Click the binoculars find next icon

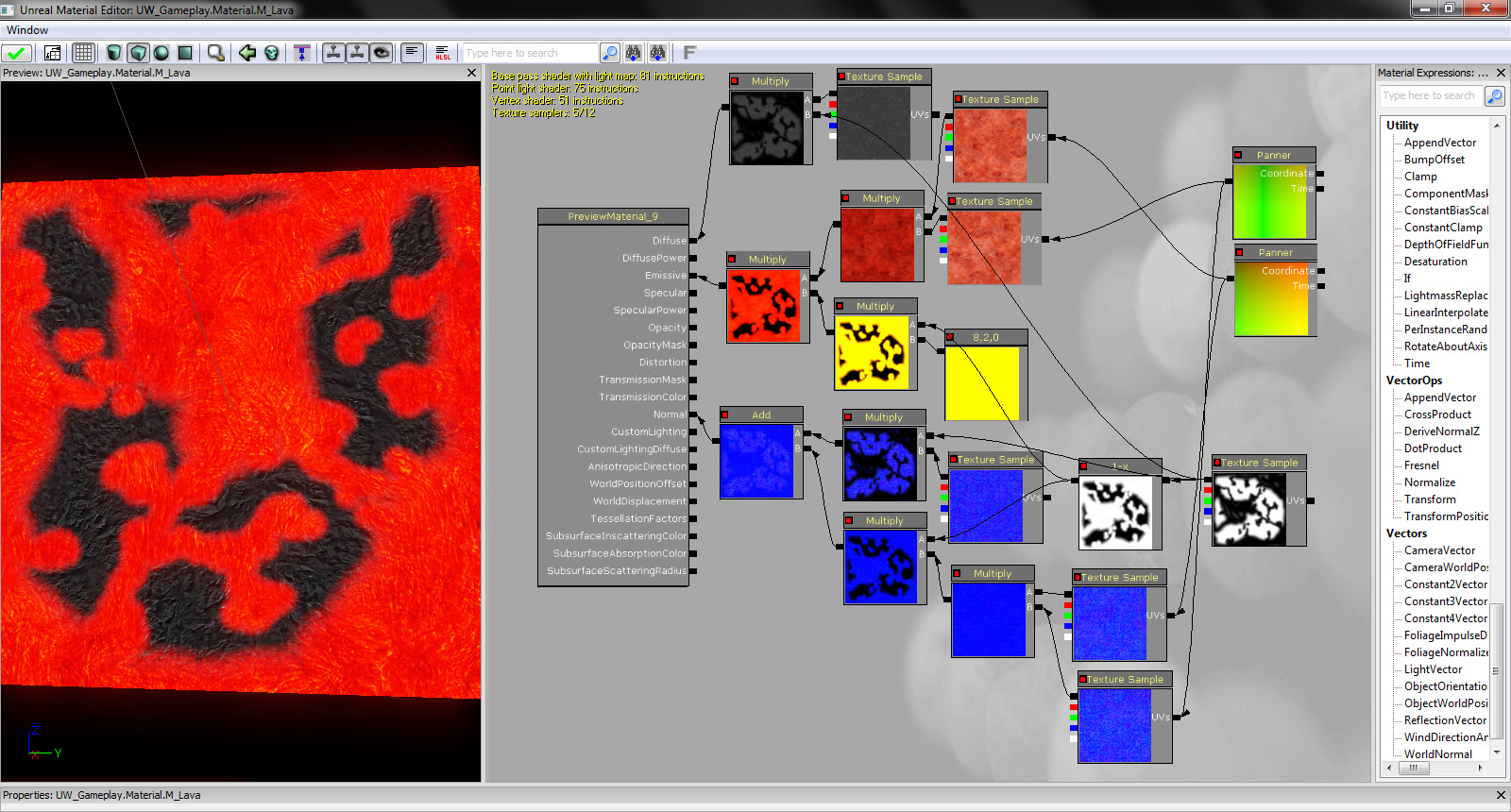coord(634,53)
